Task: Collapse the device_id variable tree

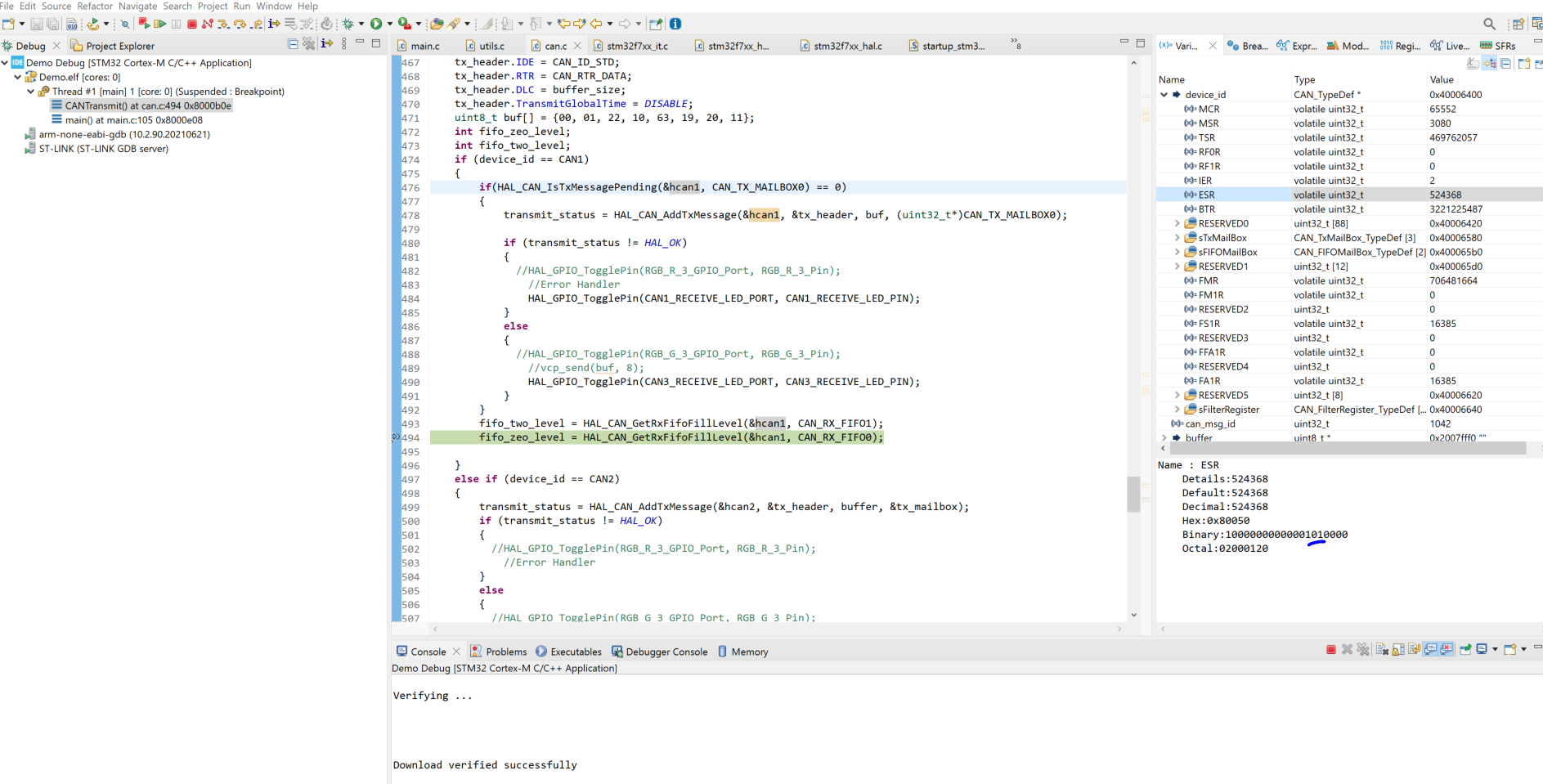Action: [1164, 94]
